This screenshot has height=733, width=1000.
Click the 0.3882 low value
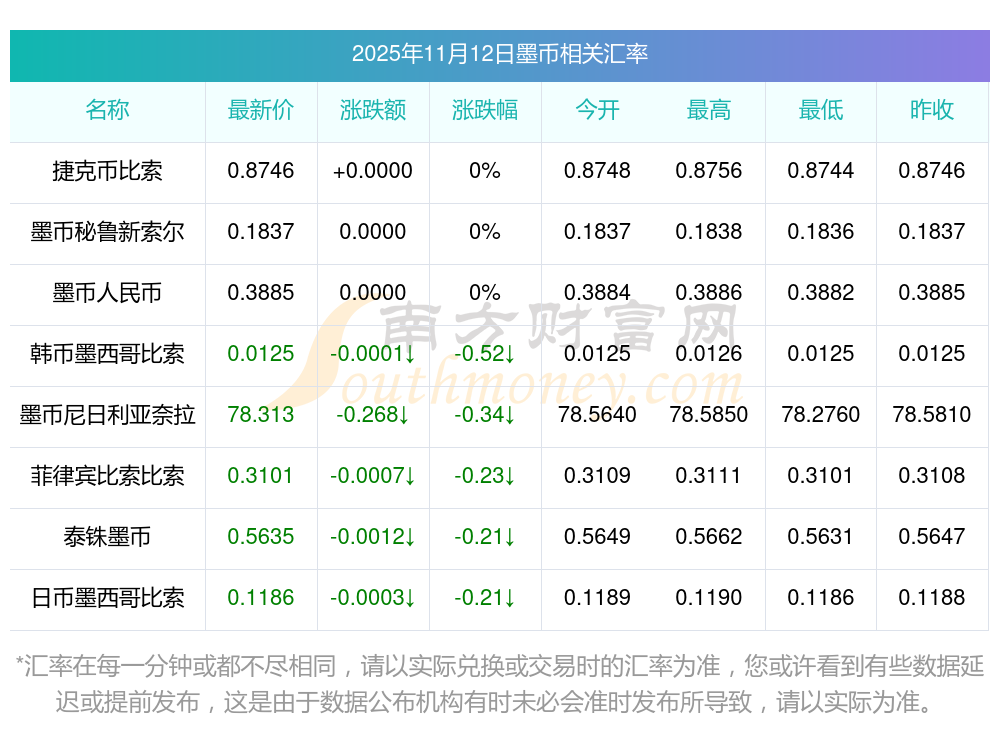(821, 292)
